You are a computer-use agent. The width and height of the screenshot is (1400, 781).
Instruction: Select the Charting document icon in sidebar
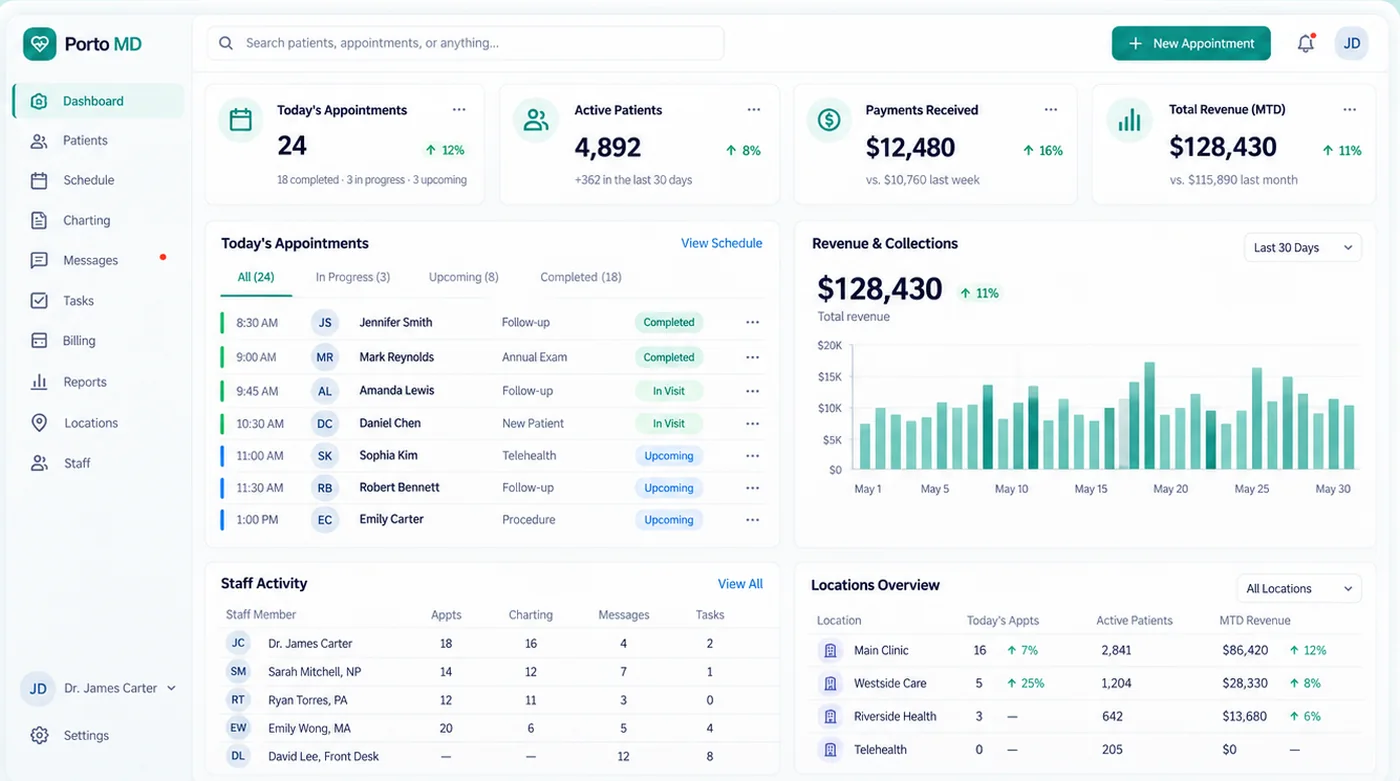pyautogui.click(x=39, y=220)
